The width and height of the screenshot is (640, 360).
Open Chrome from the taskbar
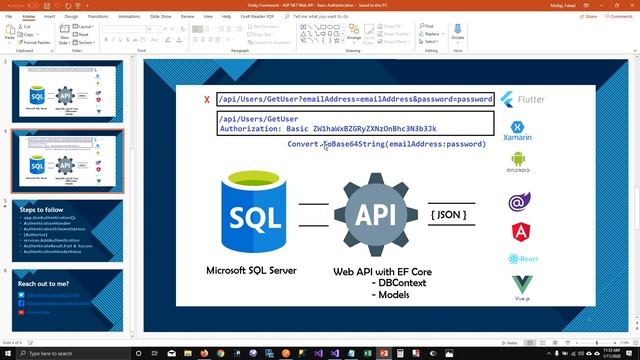pyautogui.click(x=220, y=353)
